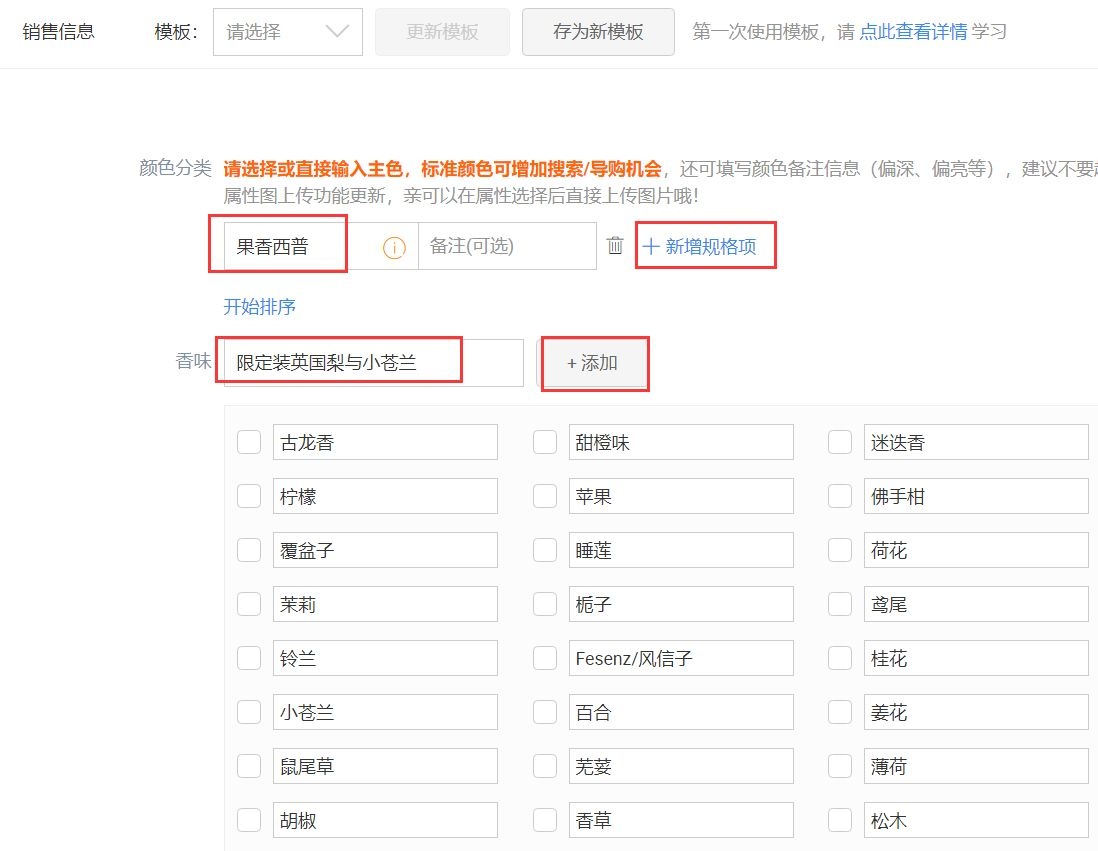Click the 覆盆子 text field
The width and height of the screenshot is (1098, 851).
click(x=385, y=550)
